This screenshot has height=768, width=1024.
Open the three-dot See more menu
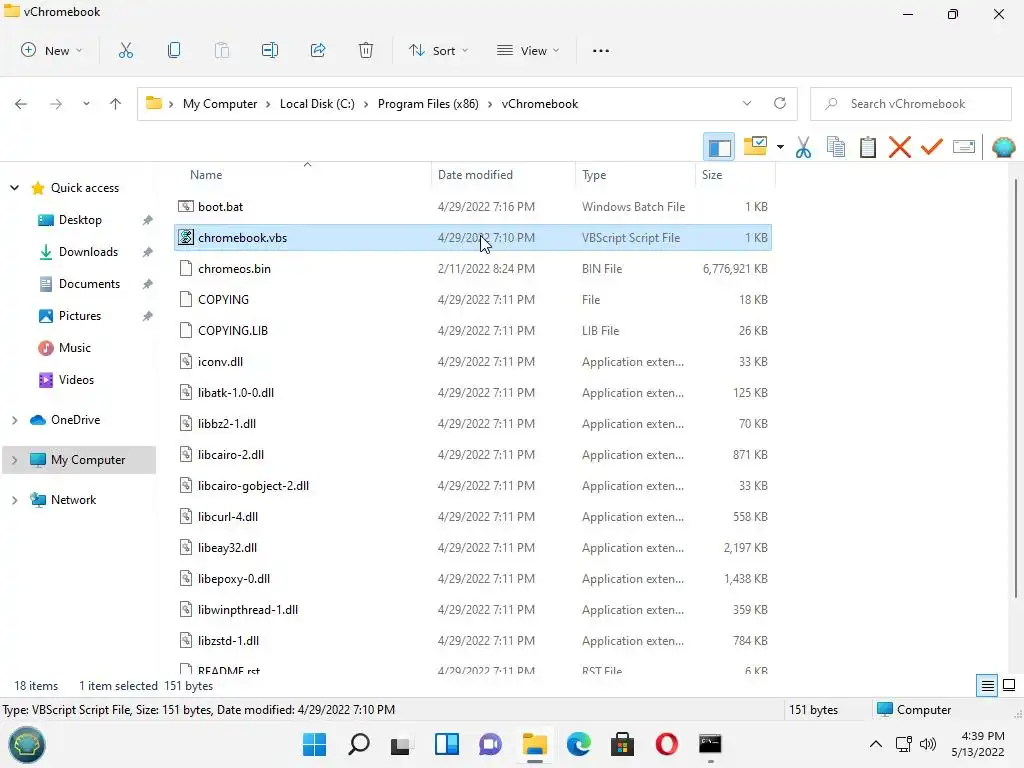(601, 50)
